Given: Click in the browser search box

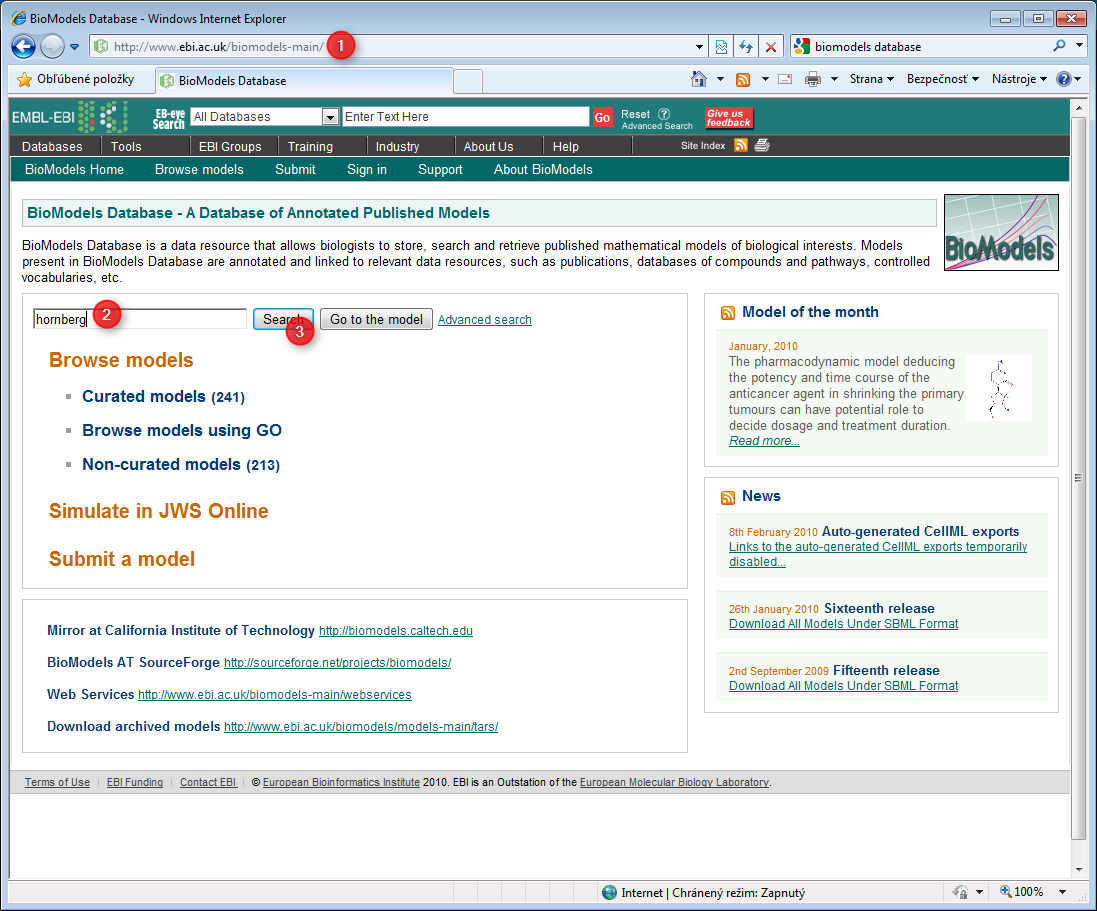Looking at the screenshot, I should click(x=930, y=47).
